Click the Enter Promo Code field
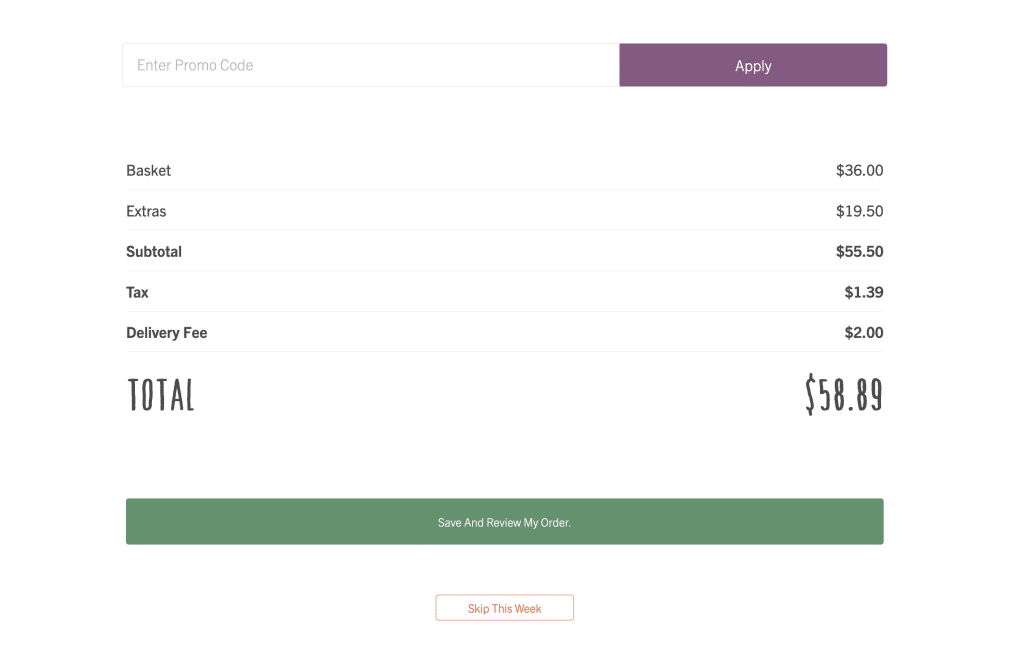The width and height of the screenshot is (1024, 649). pos(370,65)
